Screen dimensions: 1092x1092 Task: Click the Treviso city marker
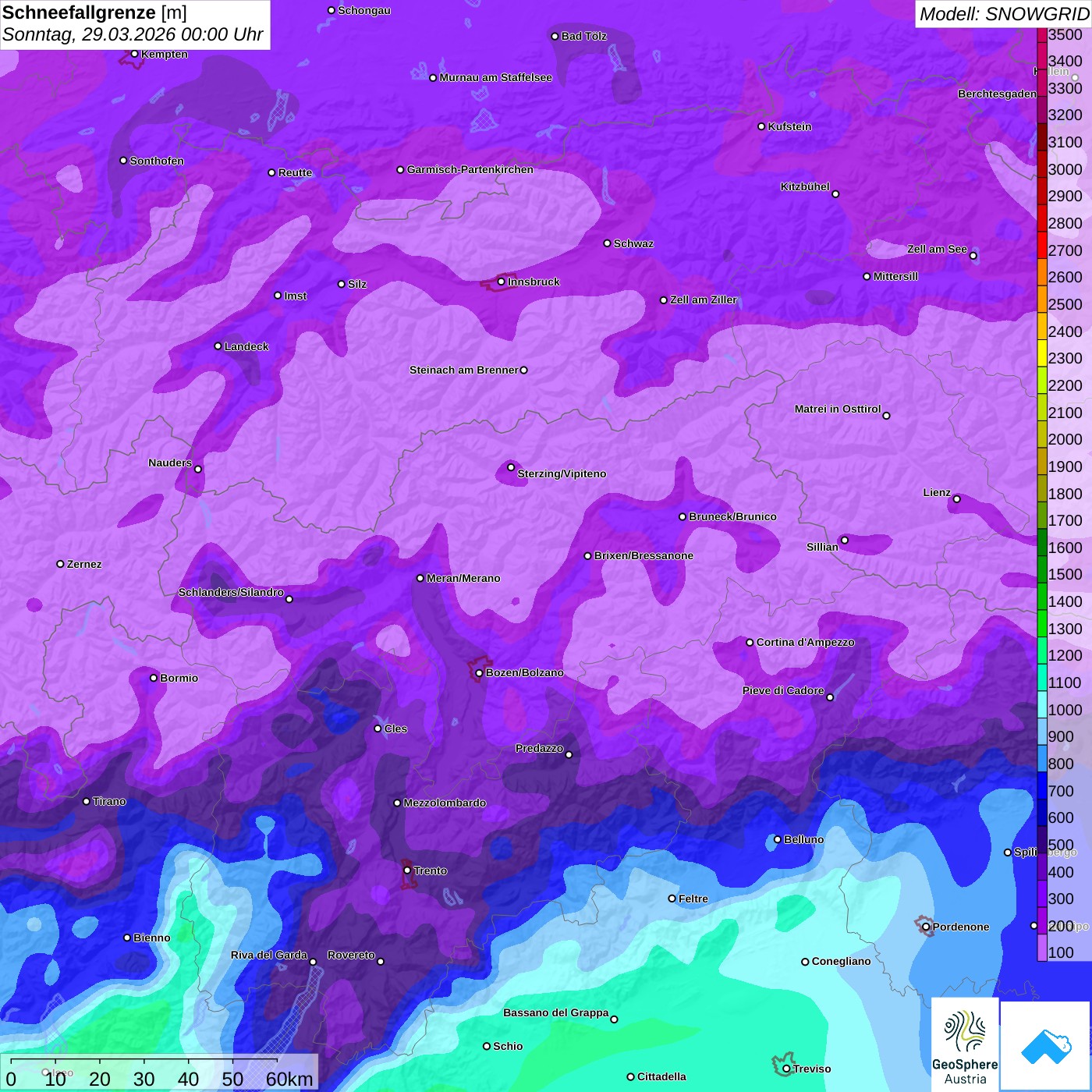click(x=786, y=1069)
